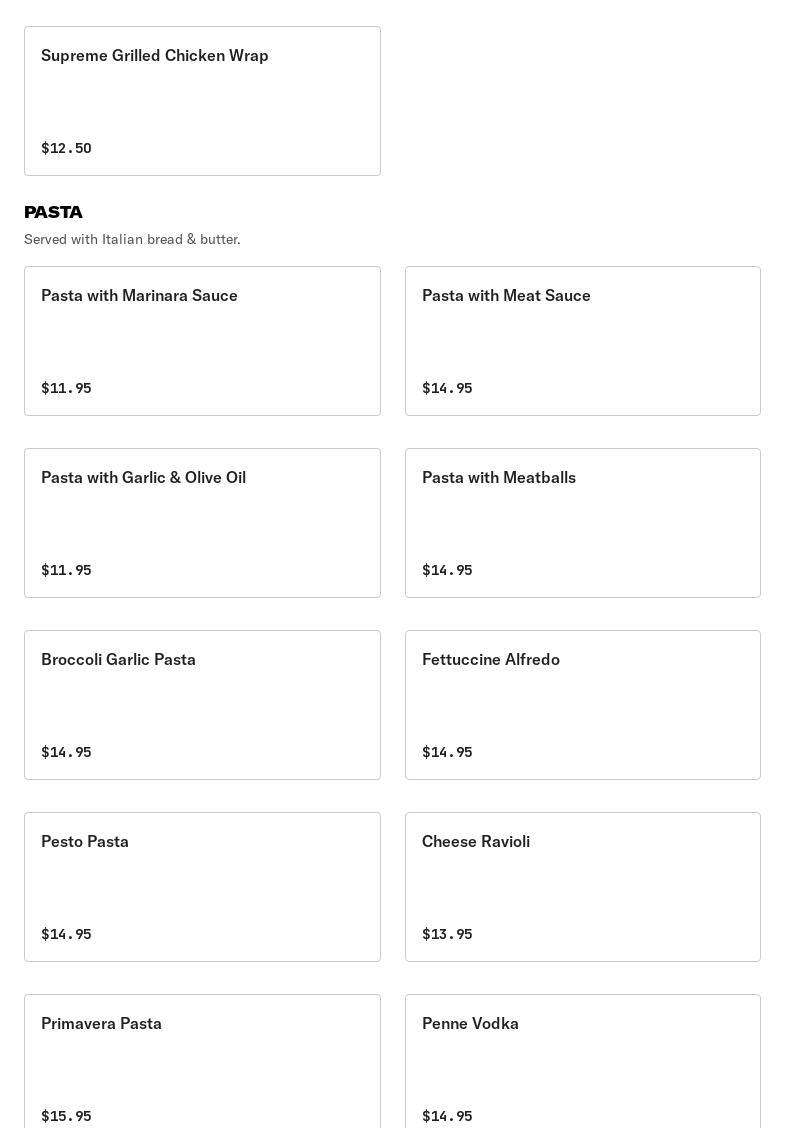Click the $15.95 Primavera Pasta price

(x=66, y=1116)
